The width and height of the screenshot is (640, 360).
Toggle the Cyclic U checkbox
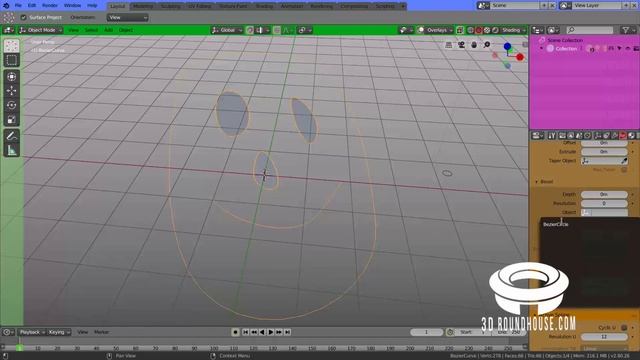(624, 328)
